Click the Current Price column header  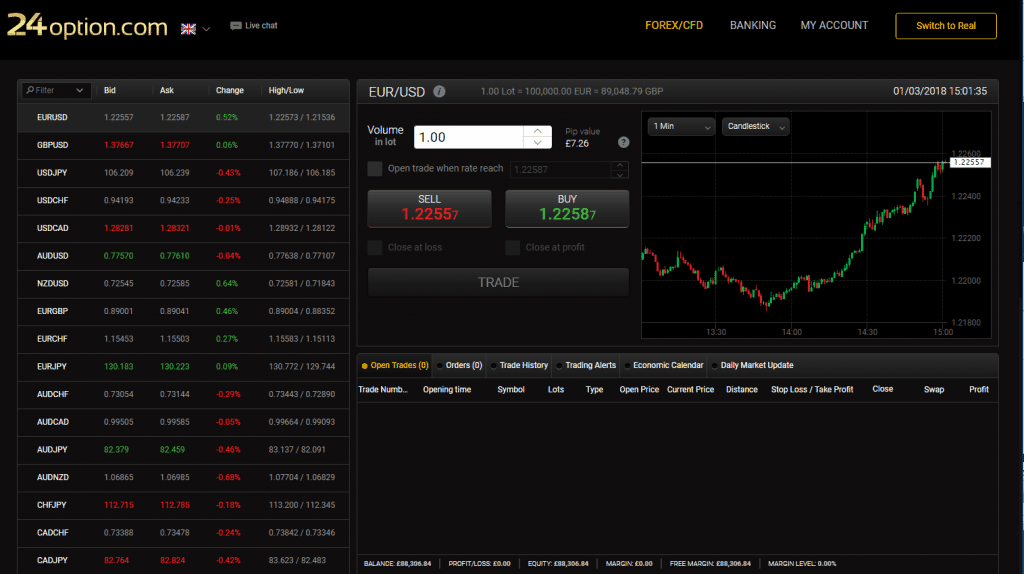[690, 390]
